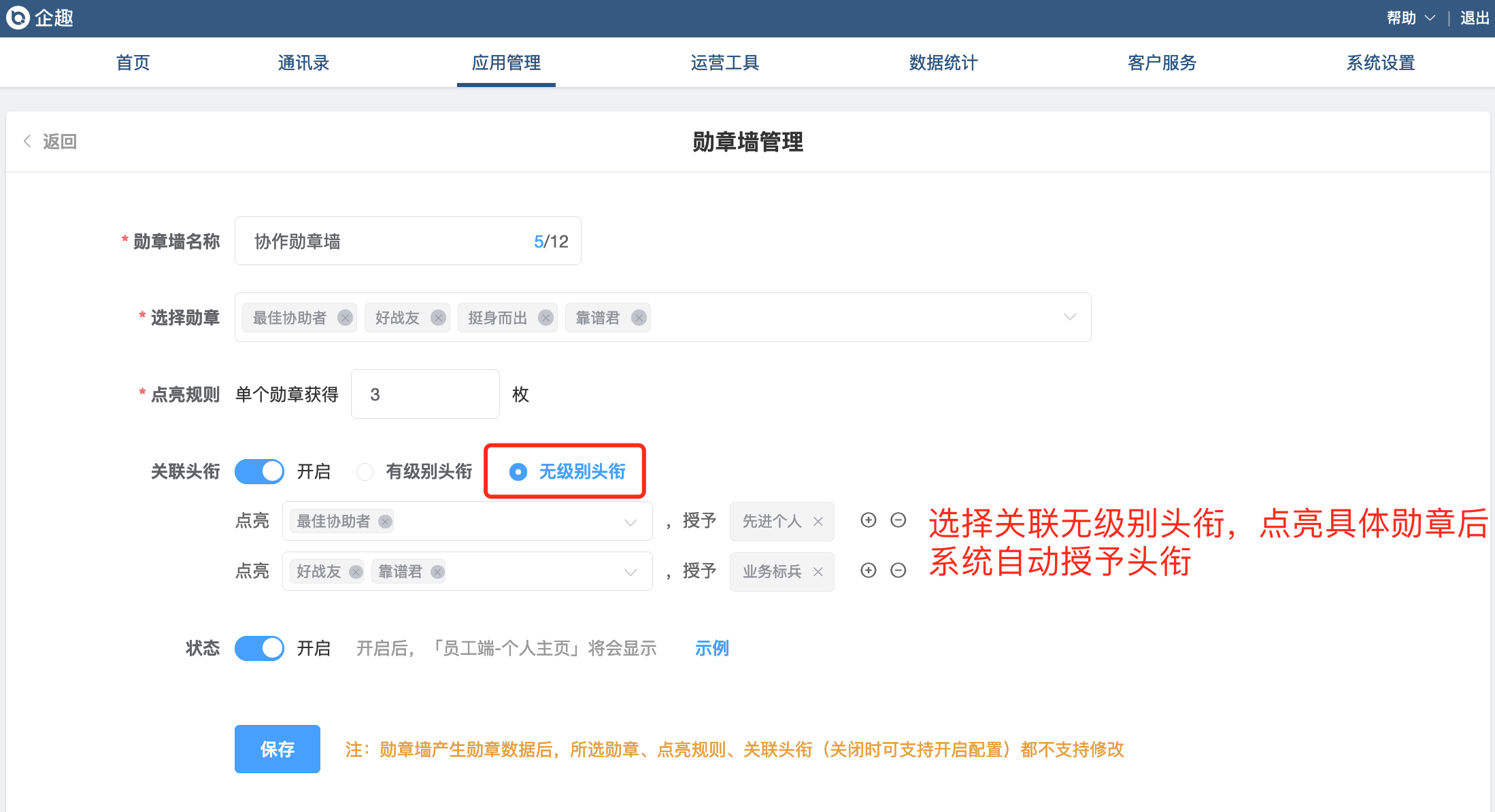
Task: Toggle the 关联头衔 switch
Action: 259,471
